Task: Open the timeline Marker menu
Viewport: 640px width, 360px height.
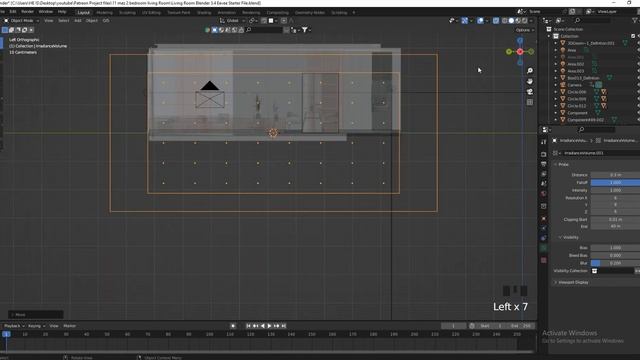Action: tap(70, 326)
